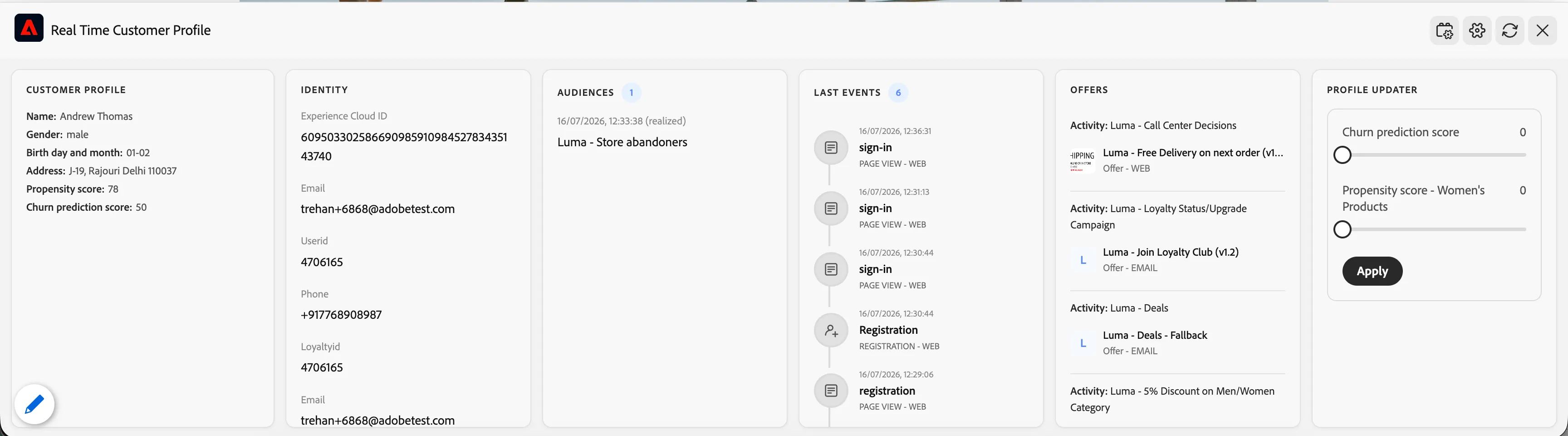Close the Real Time Customer Profile panel
1568x436 pixels.
[x=1543, y=30]
